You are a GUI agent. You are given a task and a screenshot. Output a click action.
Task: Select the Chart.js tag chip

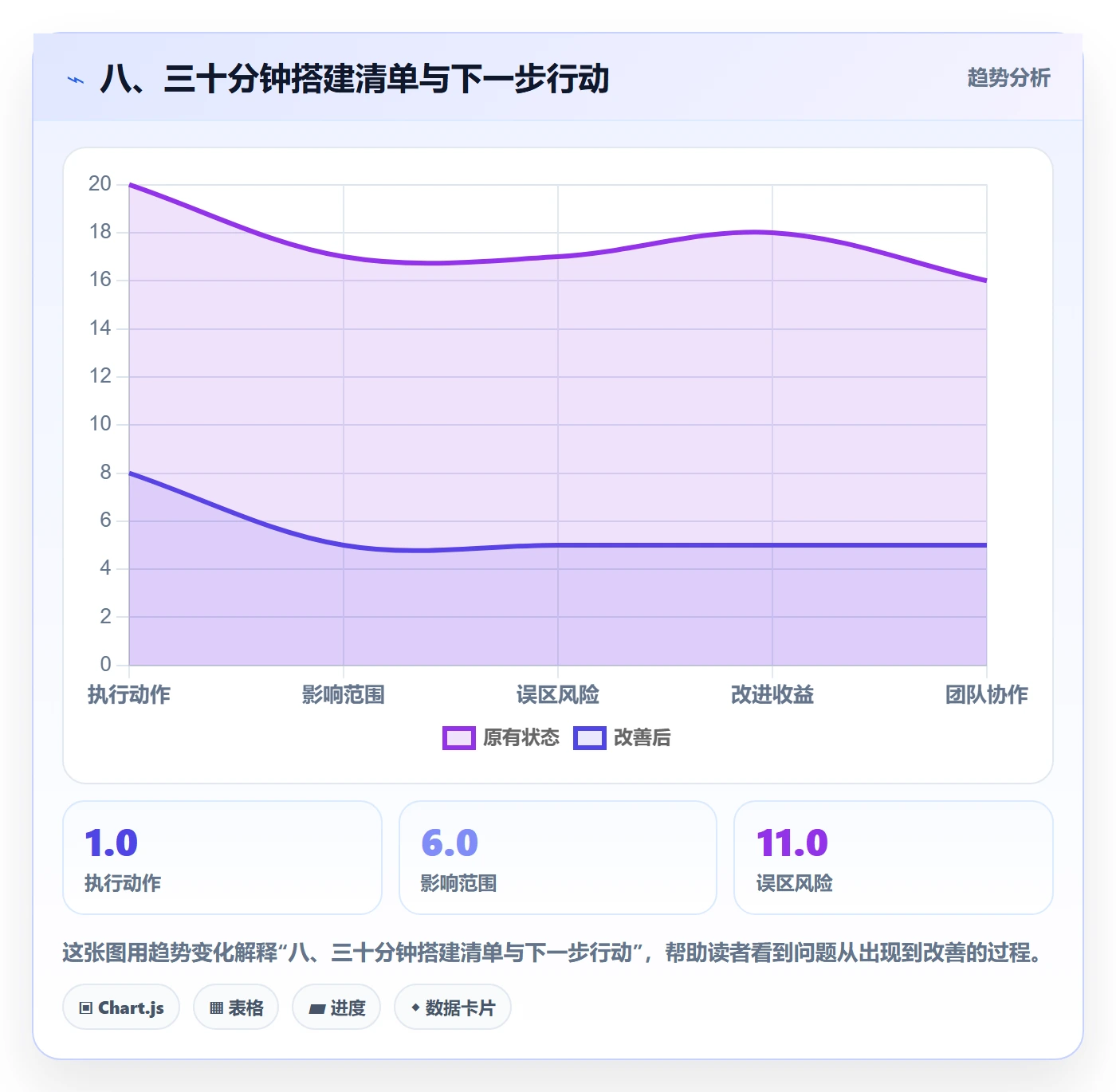click(x=121, y=1008)
